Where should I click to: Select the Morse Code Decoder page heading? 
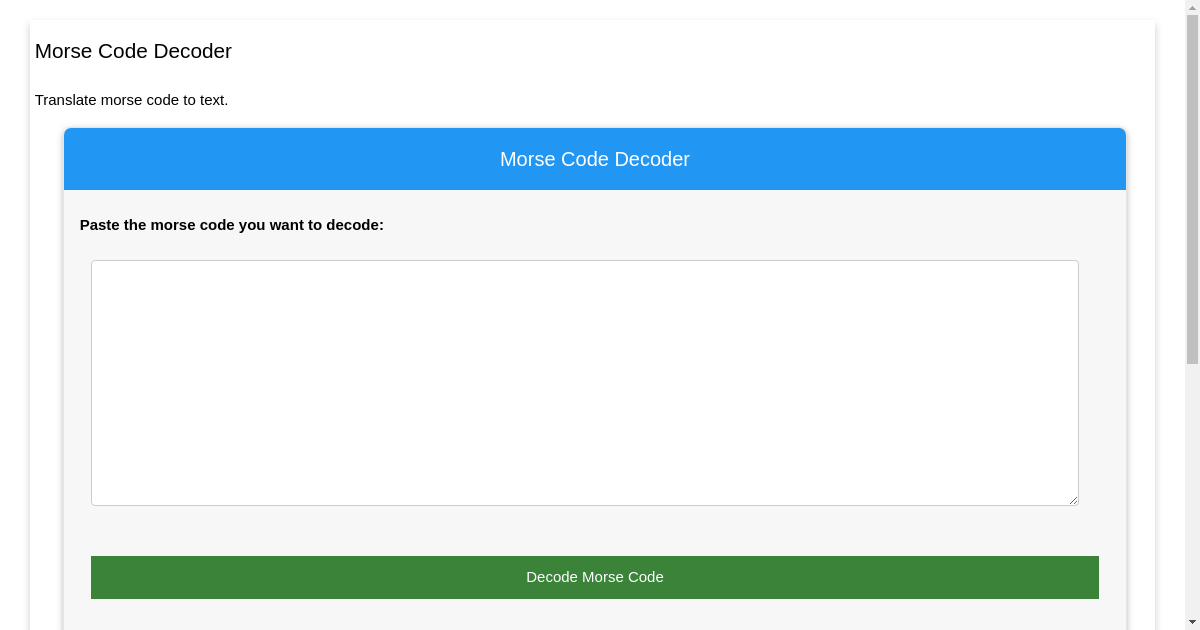pyautogui.click(x=133, y=51)
